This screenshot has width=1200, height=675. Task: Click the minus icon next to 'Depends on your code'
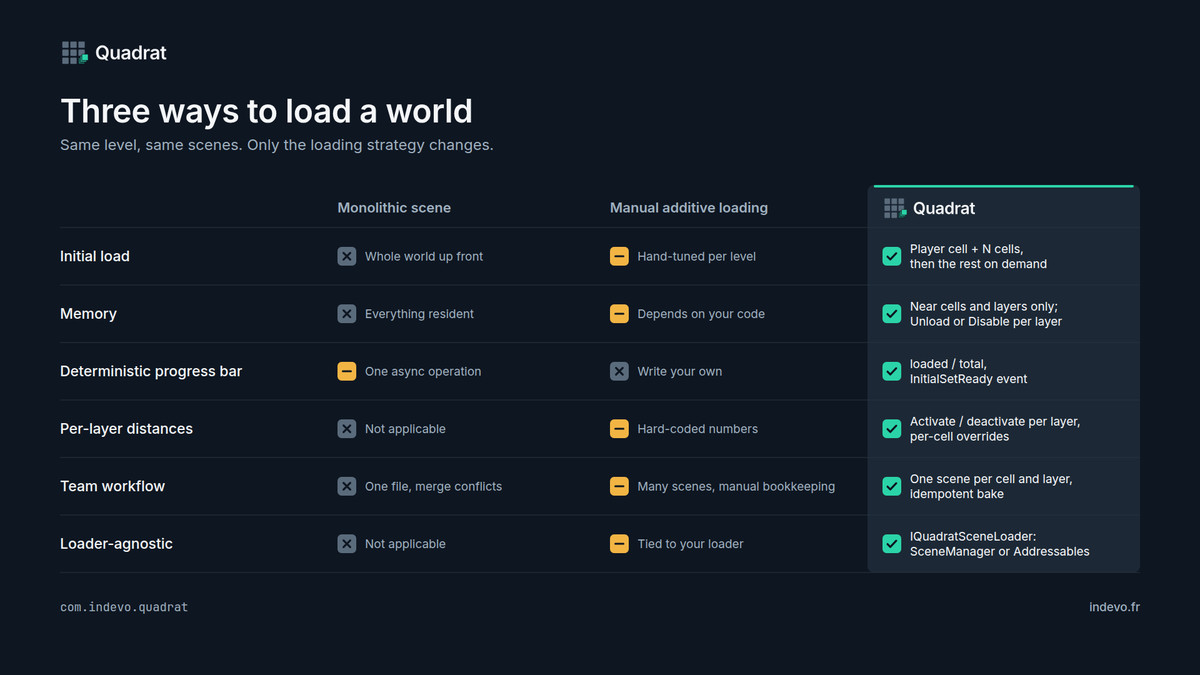click(619, 314)
